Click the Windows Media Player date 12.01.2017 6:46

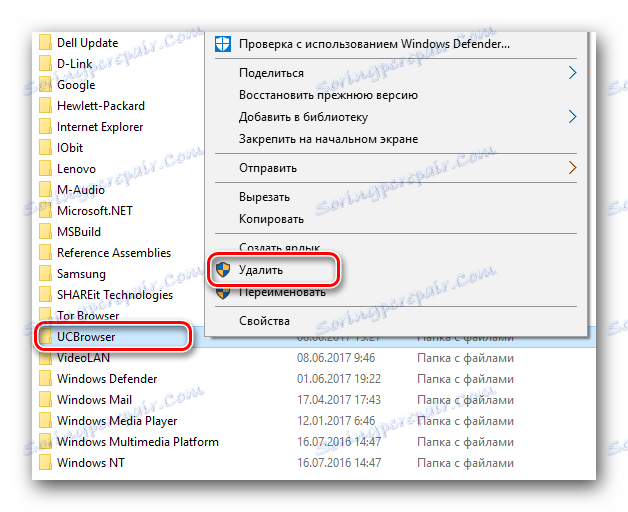coord(336,421)
